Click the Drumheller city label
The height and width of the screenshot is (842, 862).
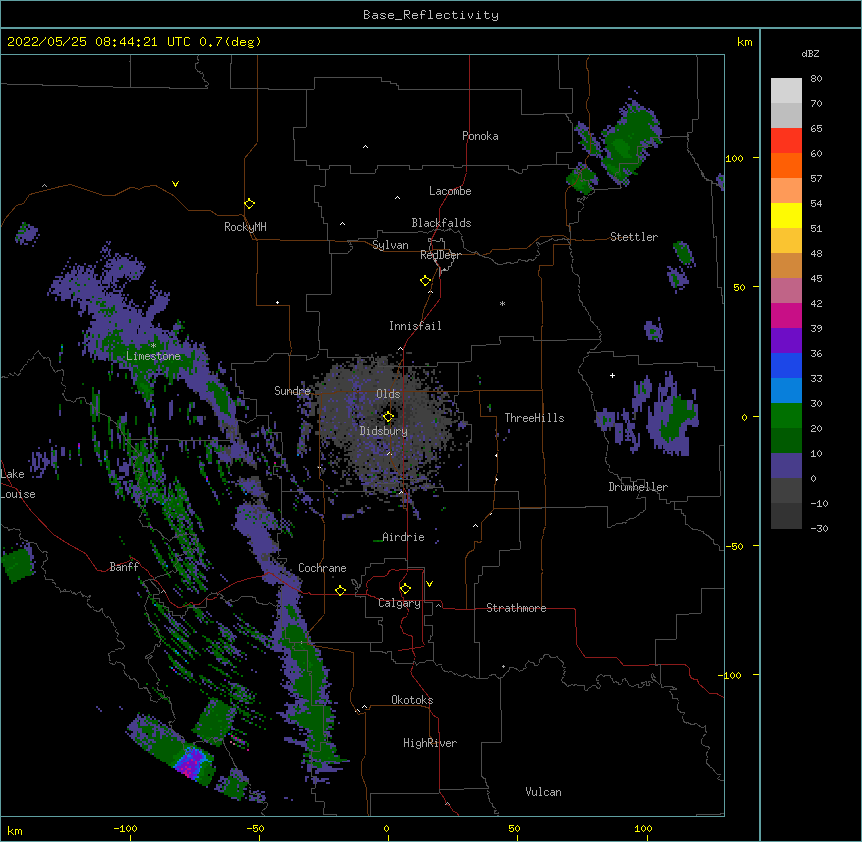coord(638,487)
